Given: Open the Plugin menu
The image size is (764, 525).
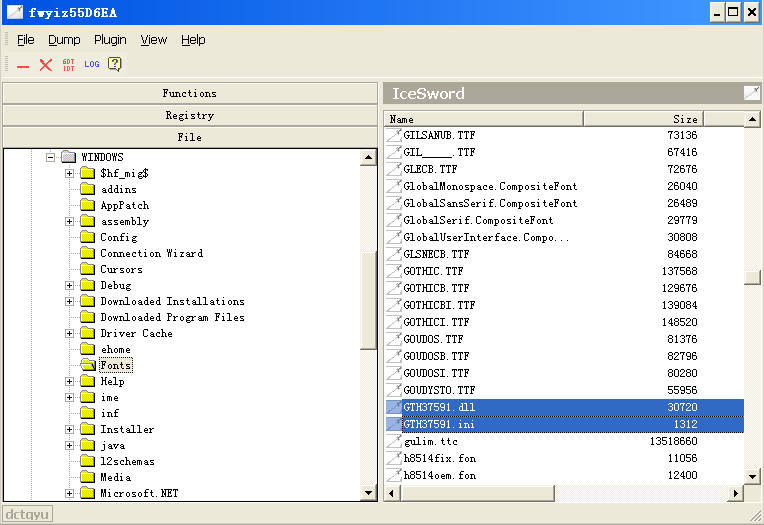Looking at the screenshot, I should tap(110, 39).
